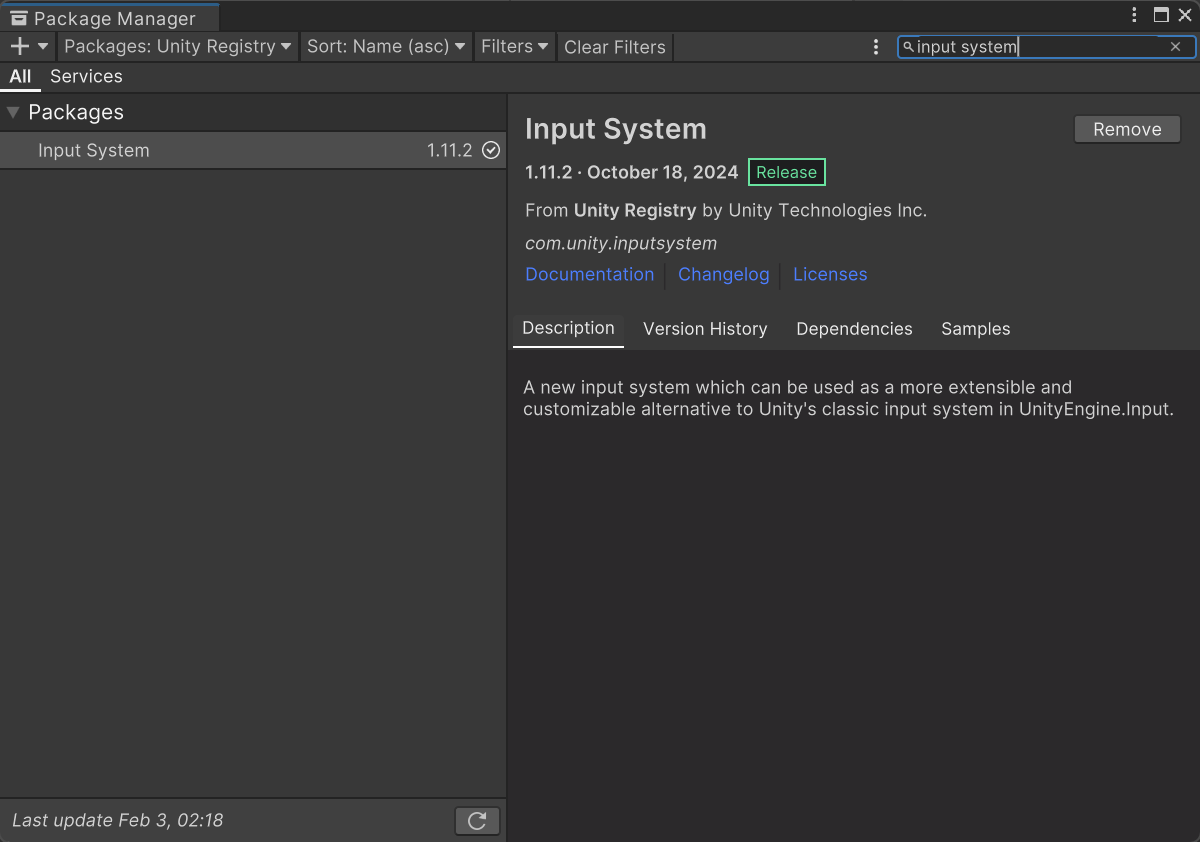Click the plus add package icon
This screenshot has height=842, width=1200.
click(x=20, y=46)
